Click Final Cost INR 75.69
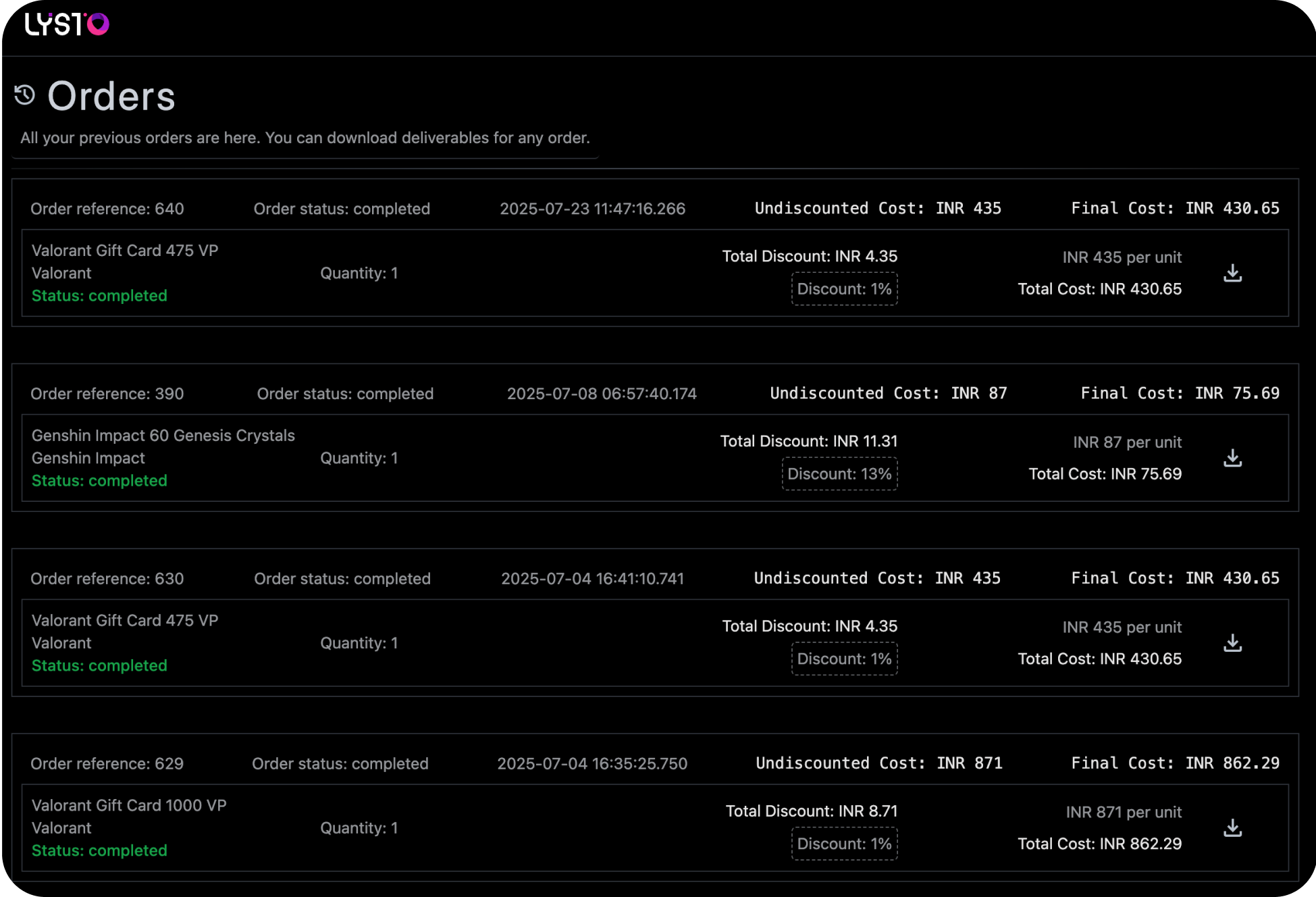 click(x=1180, y=393)
